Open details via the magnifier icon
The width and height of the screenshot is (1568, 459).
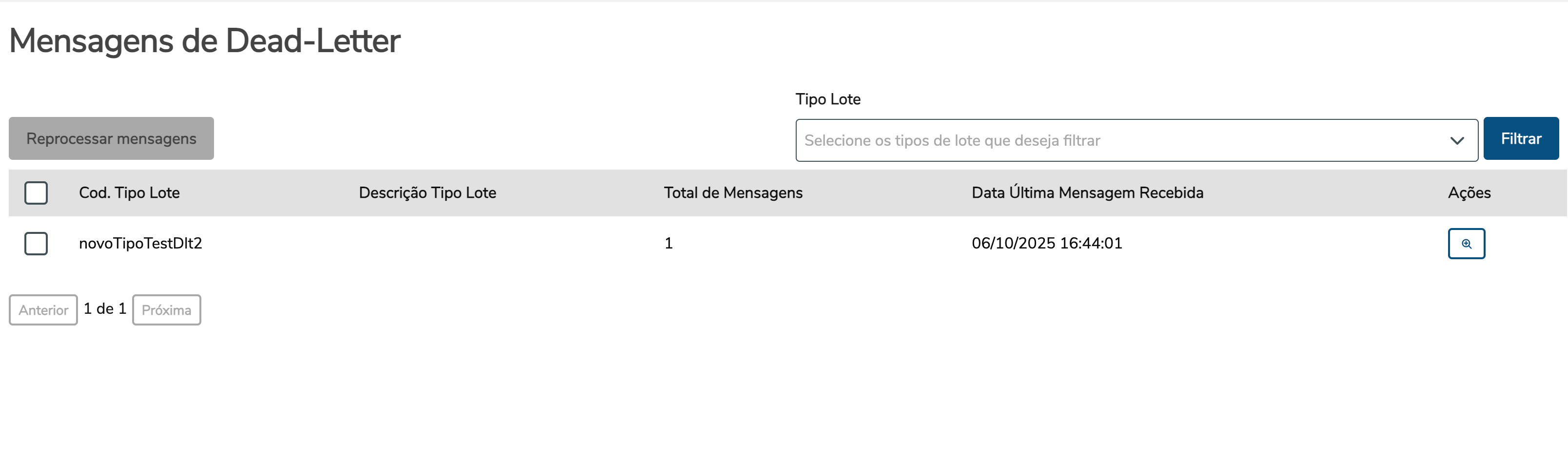click(x=1466, y=244)
